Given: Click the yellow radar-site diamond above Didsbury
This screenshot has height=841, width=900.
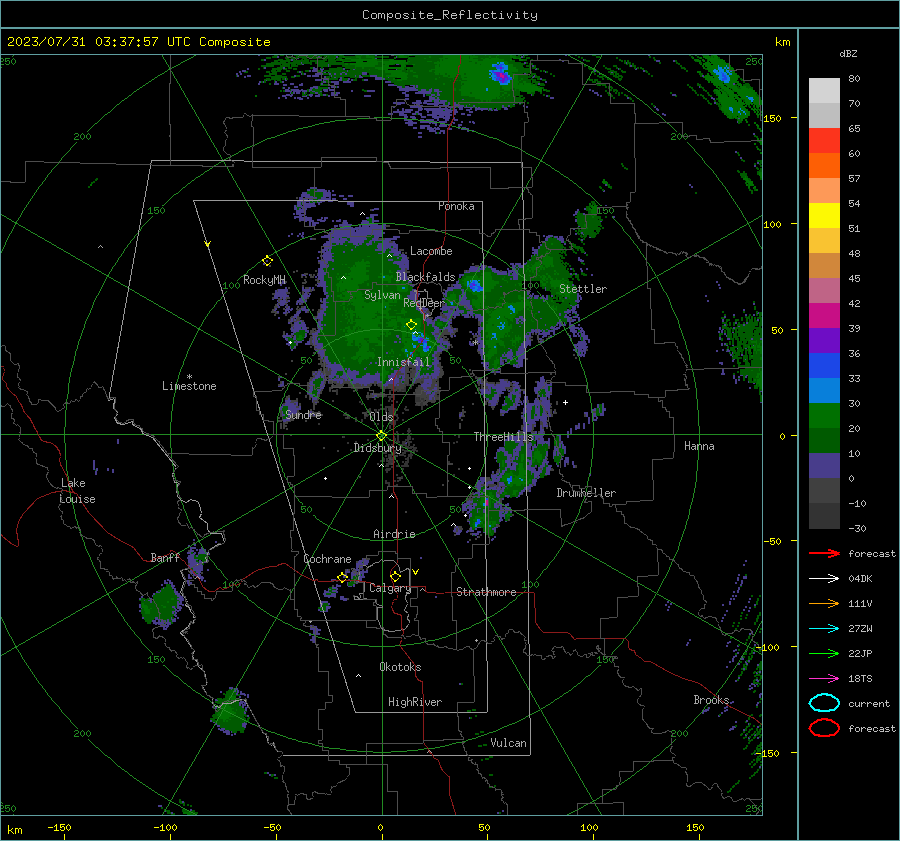Looking at the screenshot, I should pyautogui.click(x=381, y=436).
